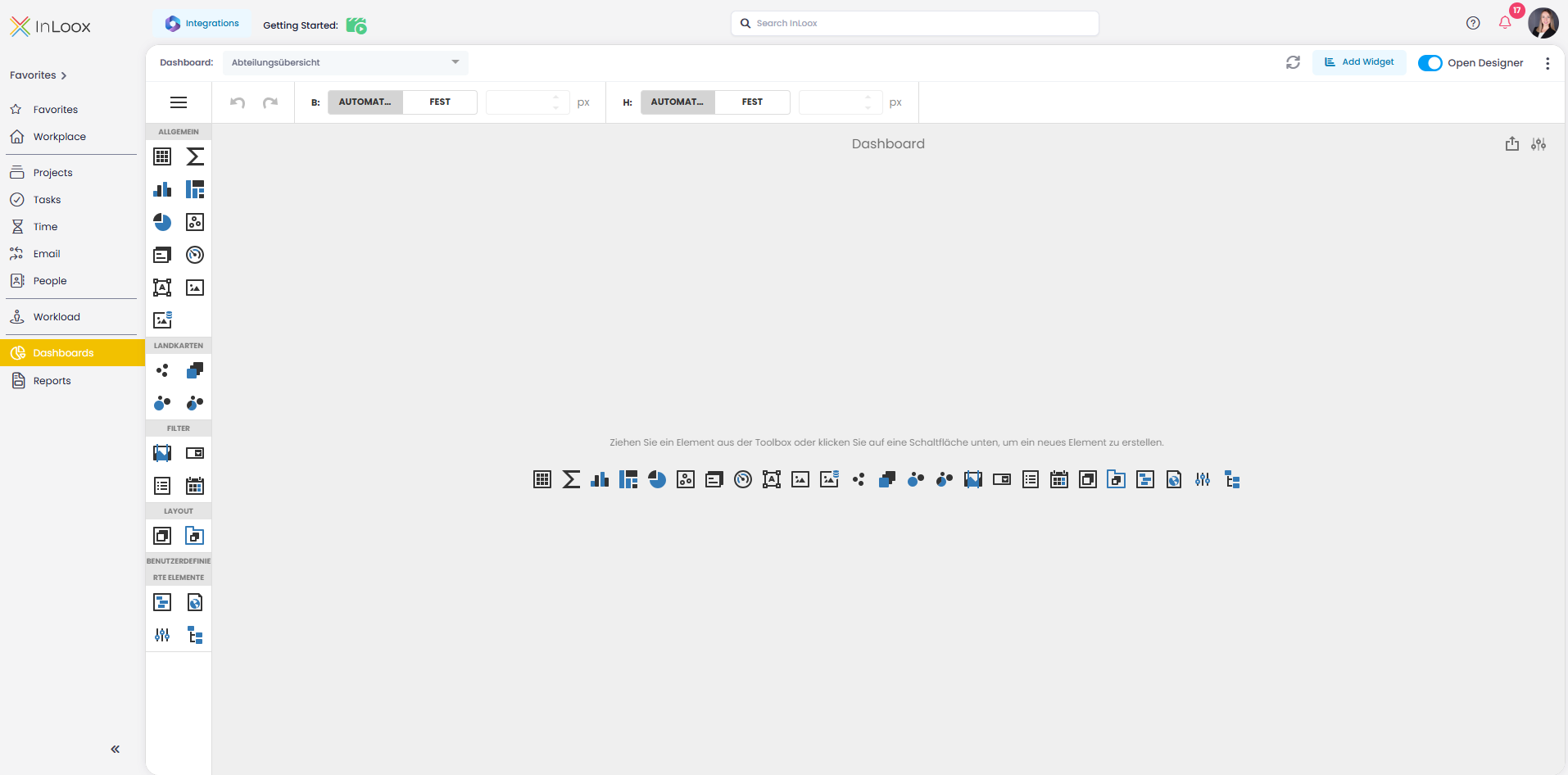The width and height of the screenshot is (1568, 775).
Task: Click the width pixel value field
Action: [528, 102]
